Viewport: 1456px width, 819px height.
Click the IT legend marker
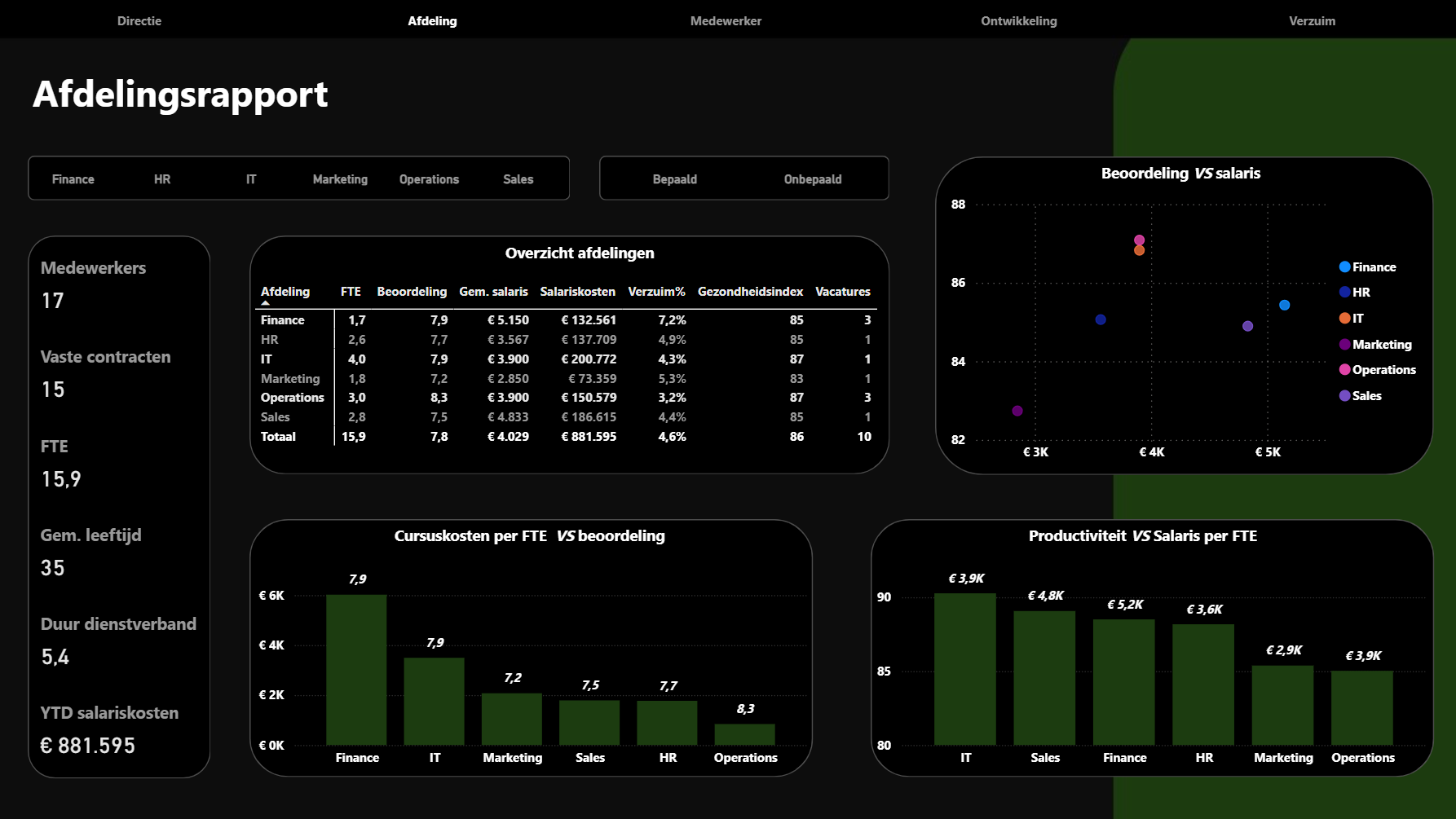(1344, 319)
